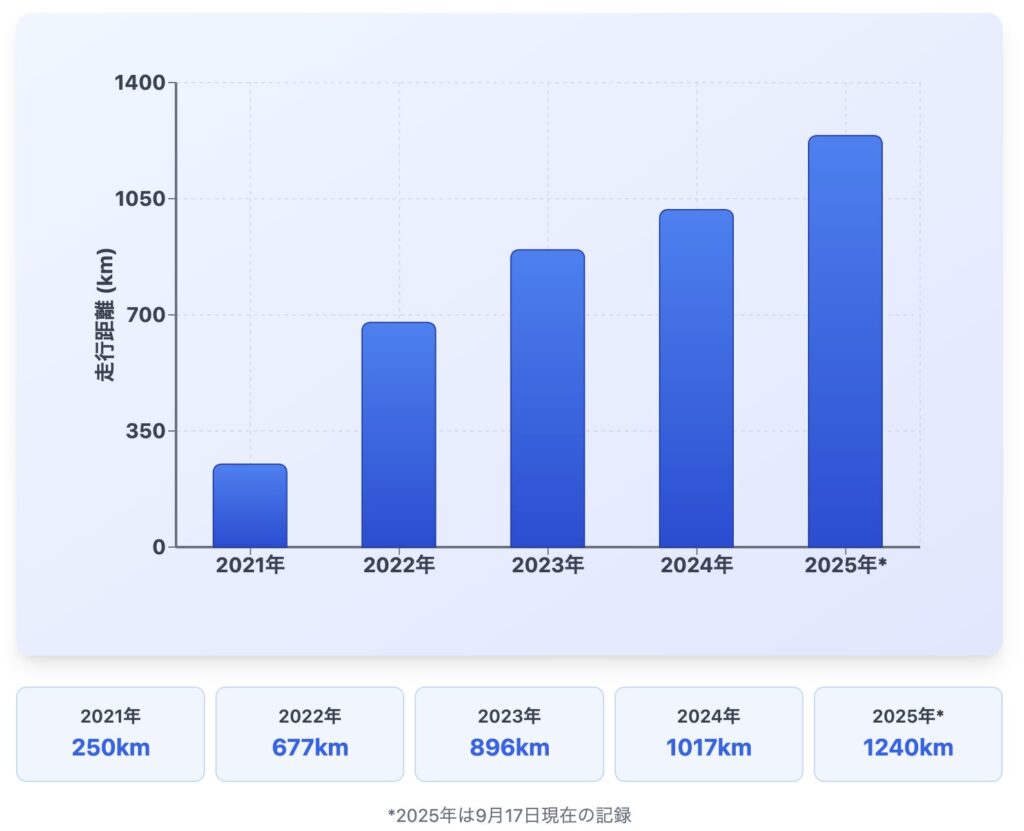The width and height of the screenshot is (1024, 831).
Task: Click the tallest bar for 2025年*
Action: coord(845,341)
